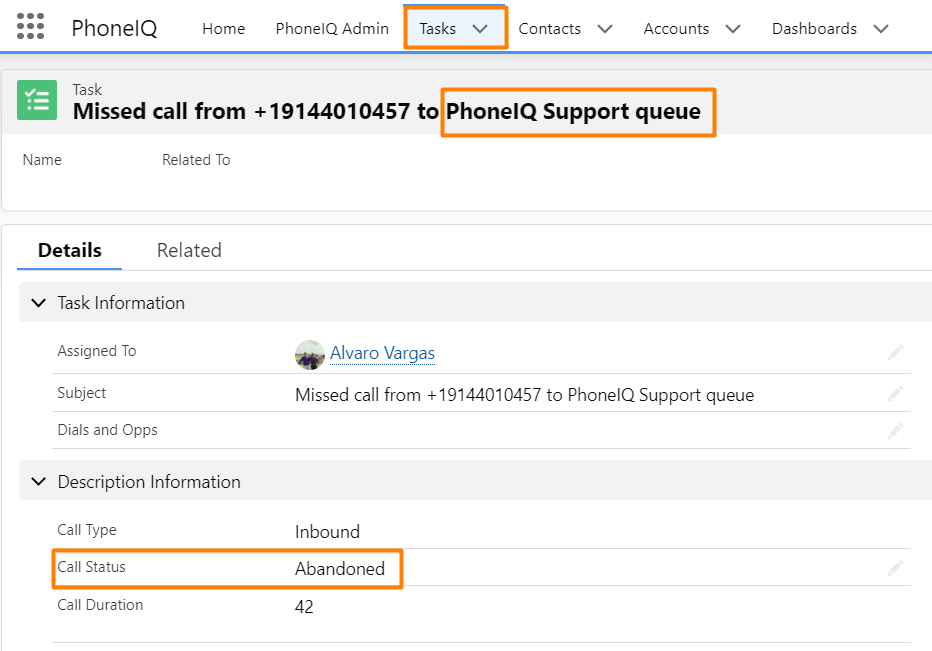
Task: Select the Accounts navigation tab
Action: coord(676,29)
